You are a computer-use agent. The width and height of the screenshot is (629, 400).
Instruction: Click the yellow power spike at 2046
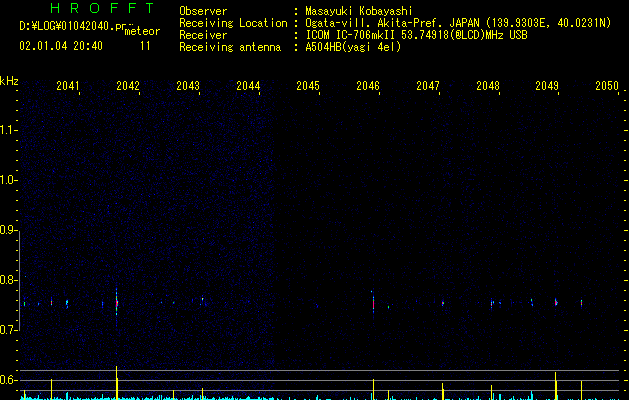[373, 389]
